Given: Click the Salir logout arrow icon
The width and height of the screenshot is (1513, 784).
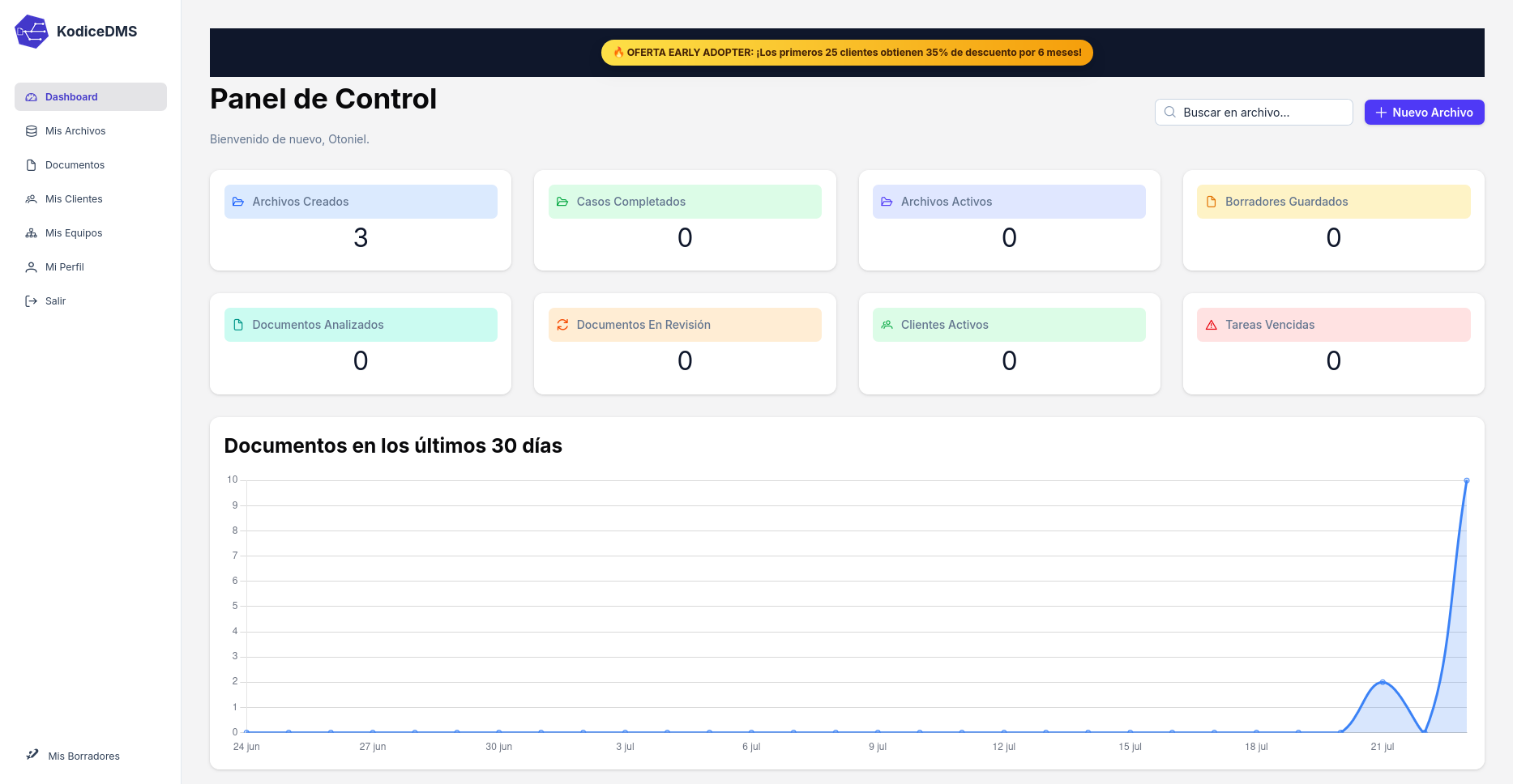Looking at the screenshot, I should pyautogui.click(x=32, y=301).
